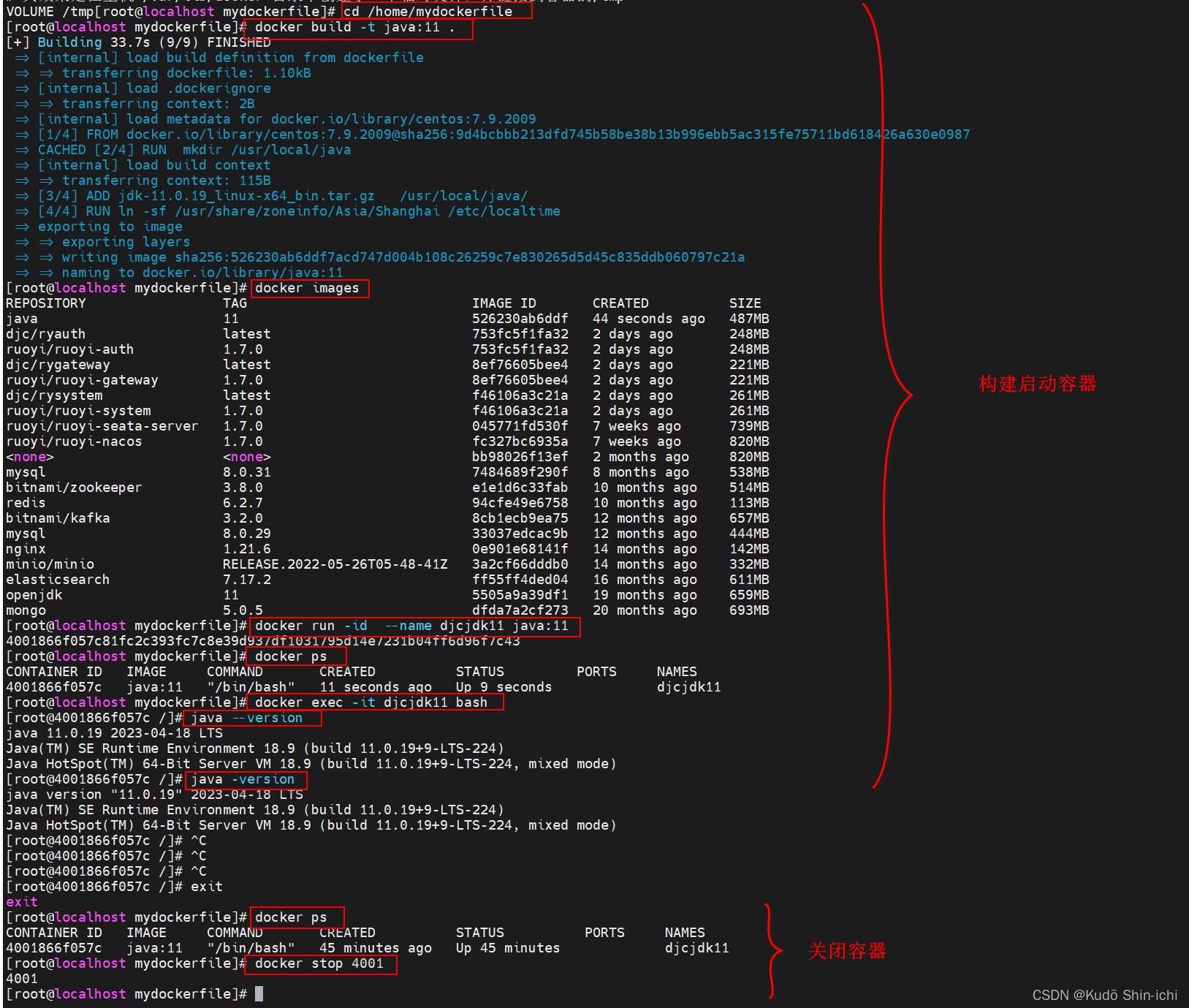Click tag 'RELEASE.2022-05-26T05-48-41Z'
This screenshot has width=1189, height=1008.
point(335,564)
